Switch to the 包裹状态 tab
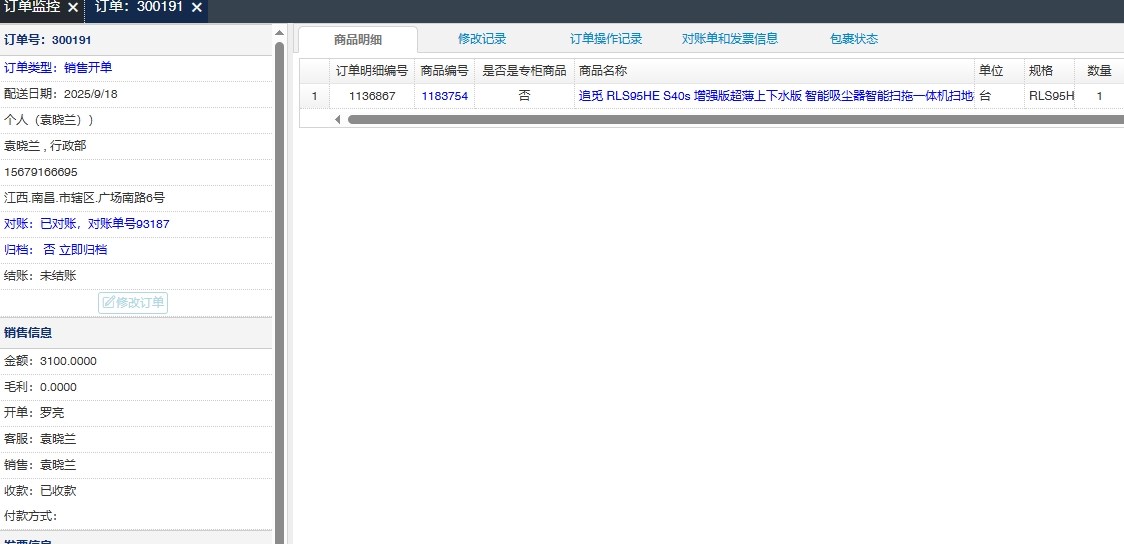Screen dimensions: 1124x544 pos(853,39)
